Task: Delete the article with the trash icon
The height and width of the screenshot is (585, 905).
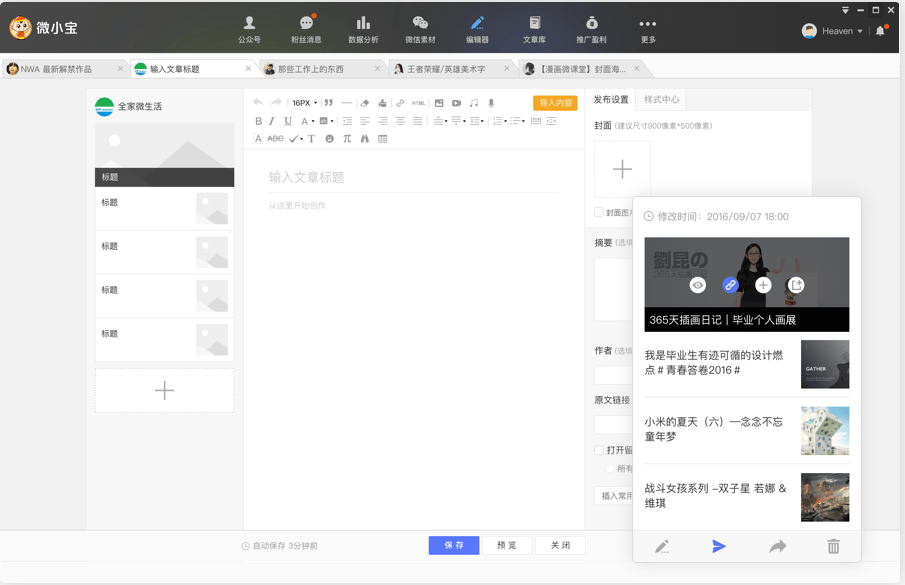Action: (835, 547)
